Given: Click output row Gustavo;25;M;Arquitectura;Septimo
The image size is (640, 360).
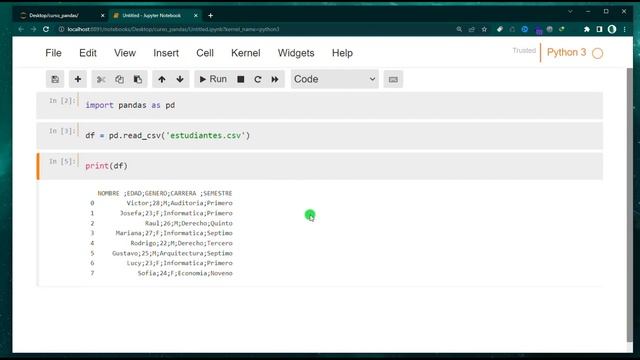Looking at the screenshot, I should click(x=172, y=253).
